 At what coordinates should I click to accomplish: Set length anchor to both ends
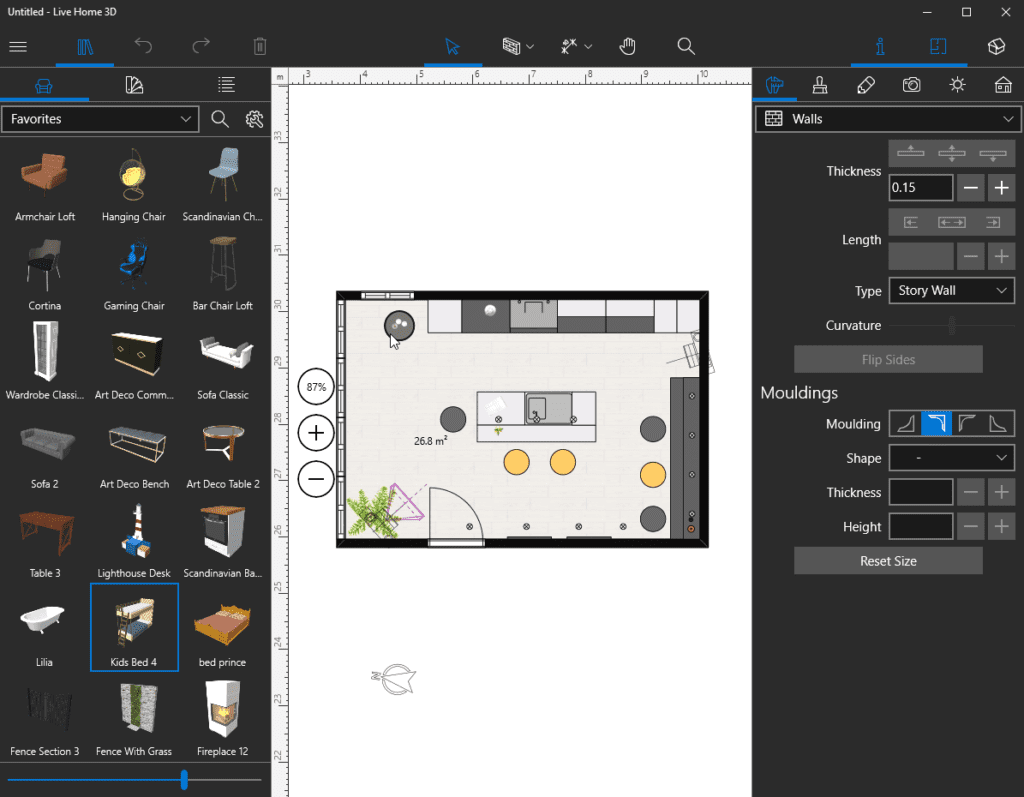coord(952,223)
